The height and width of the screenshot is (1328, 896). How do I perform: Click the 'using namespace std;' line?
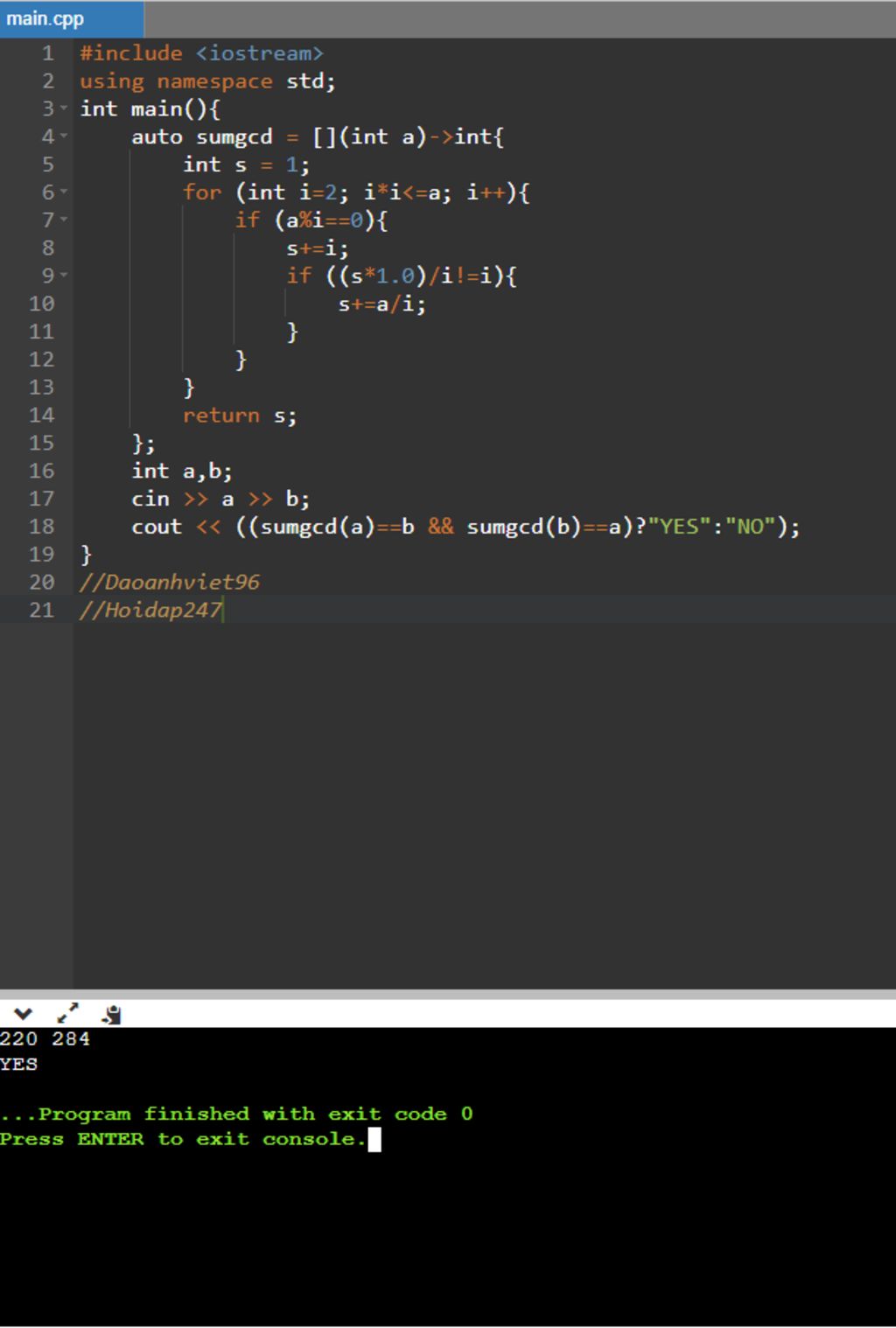pyautogui.click(x=207, y=81)
